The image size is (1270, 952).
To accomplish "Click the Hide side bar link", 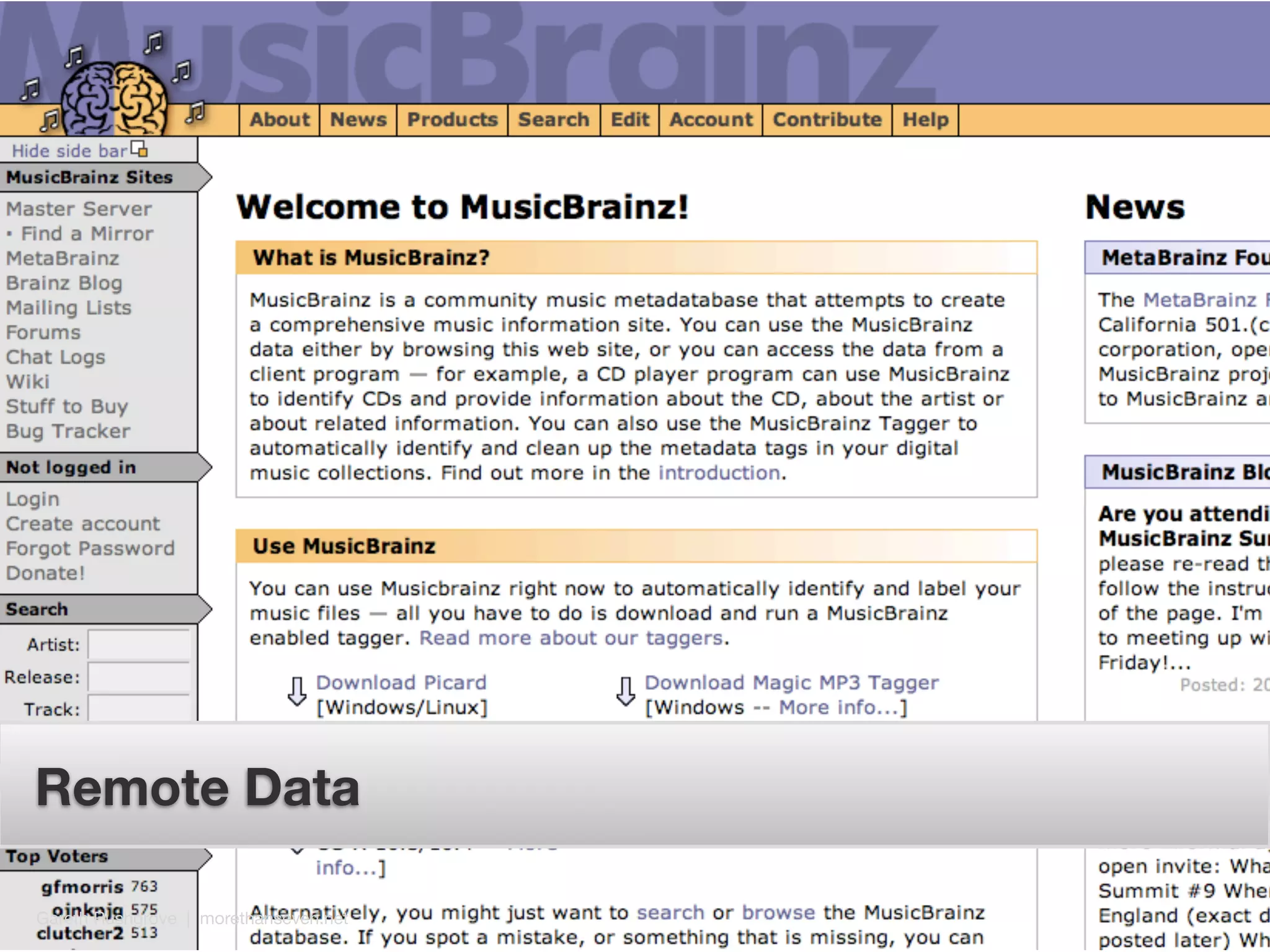I will pyautogui.click(x=69, y=151).
